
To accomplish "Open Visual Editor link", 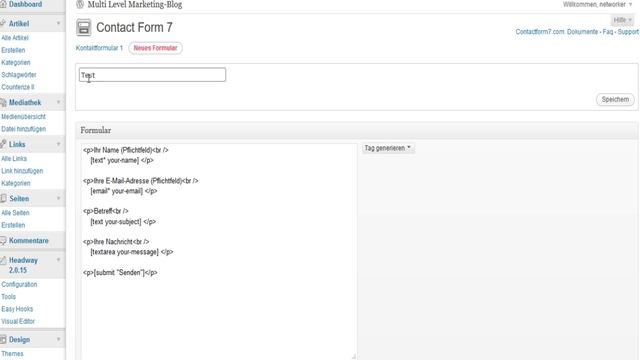I will (18, 321).
